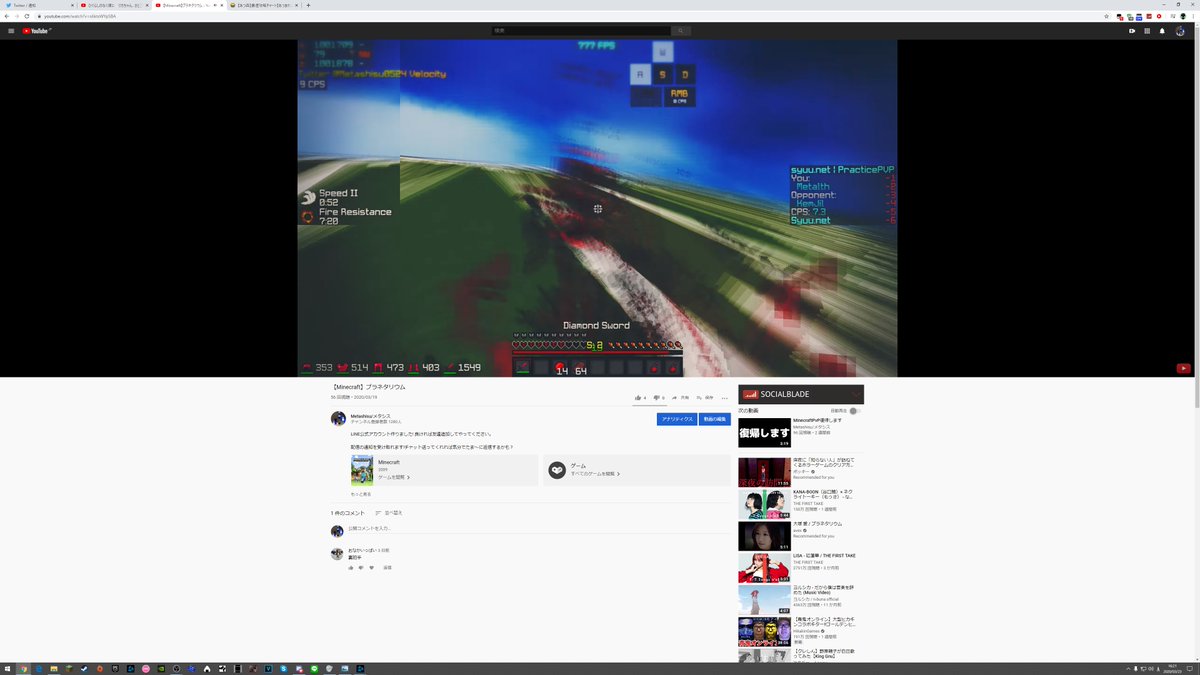Open the Minecraft game card
The height and width of the screenshot is (675, 1200).
pos(444,470)
